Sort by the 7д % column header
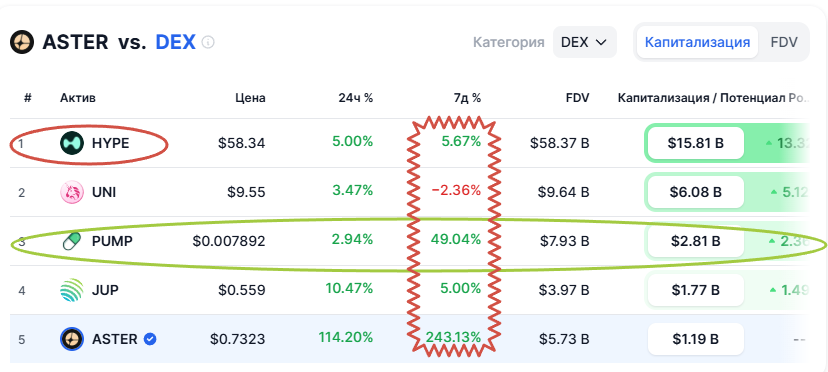 tap(466, 98)
